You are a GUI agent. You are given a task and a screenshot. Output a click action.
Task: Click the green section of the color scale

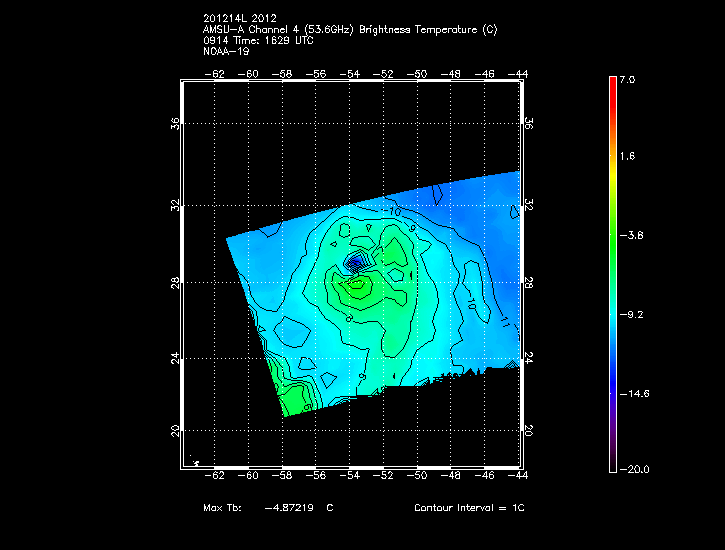point(613,236)
